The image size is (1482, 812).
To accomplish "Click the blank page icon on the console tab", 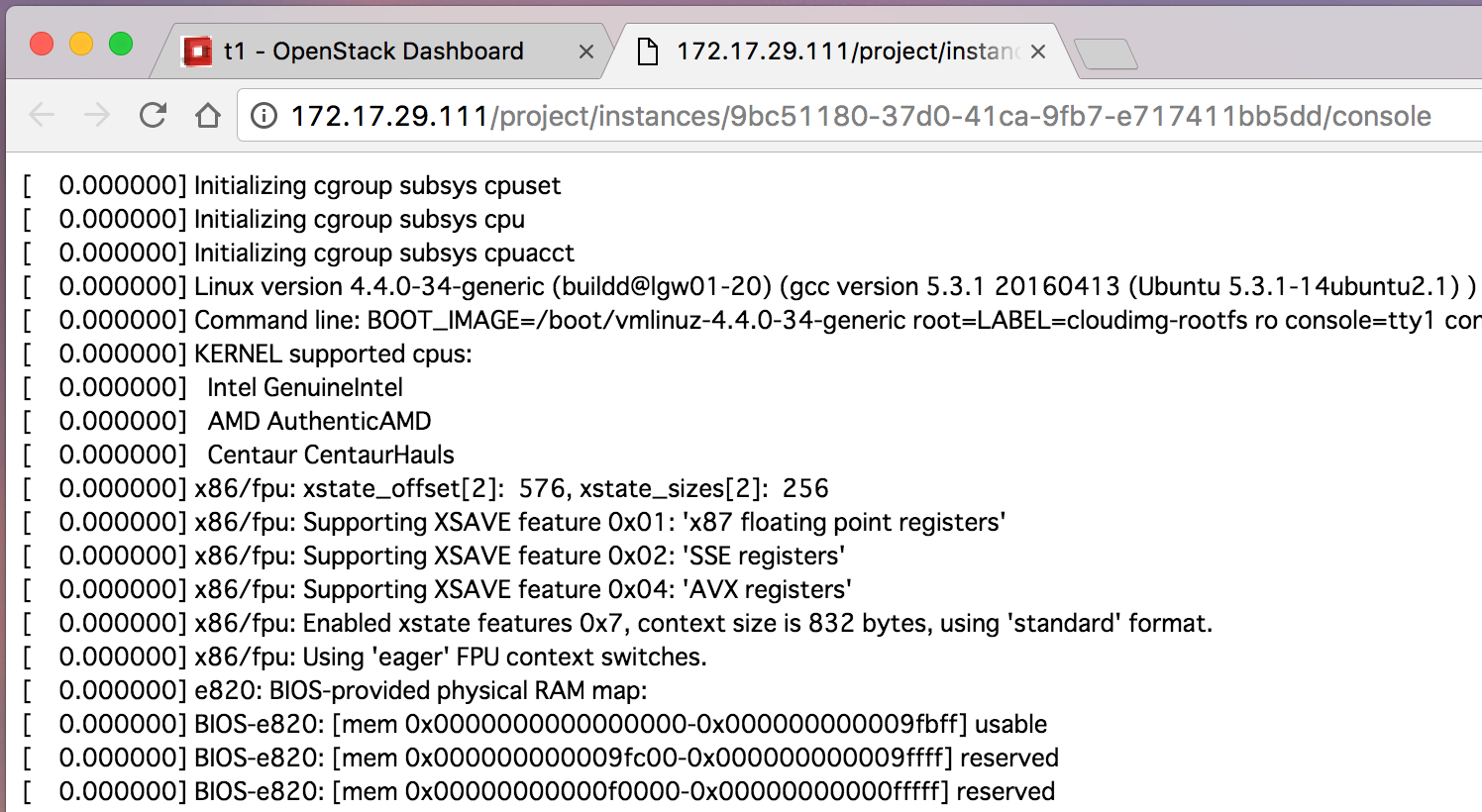I will tap(647, 51).
